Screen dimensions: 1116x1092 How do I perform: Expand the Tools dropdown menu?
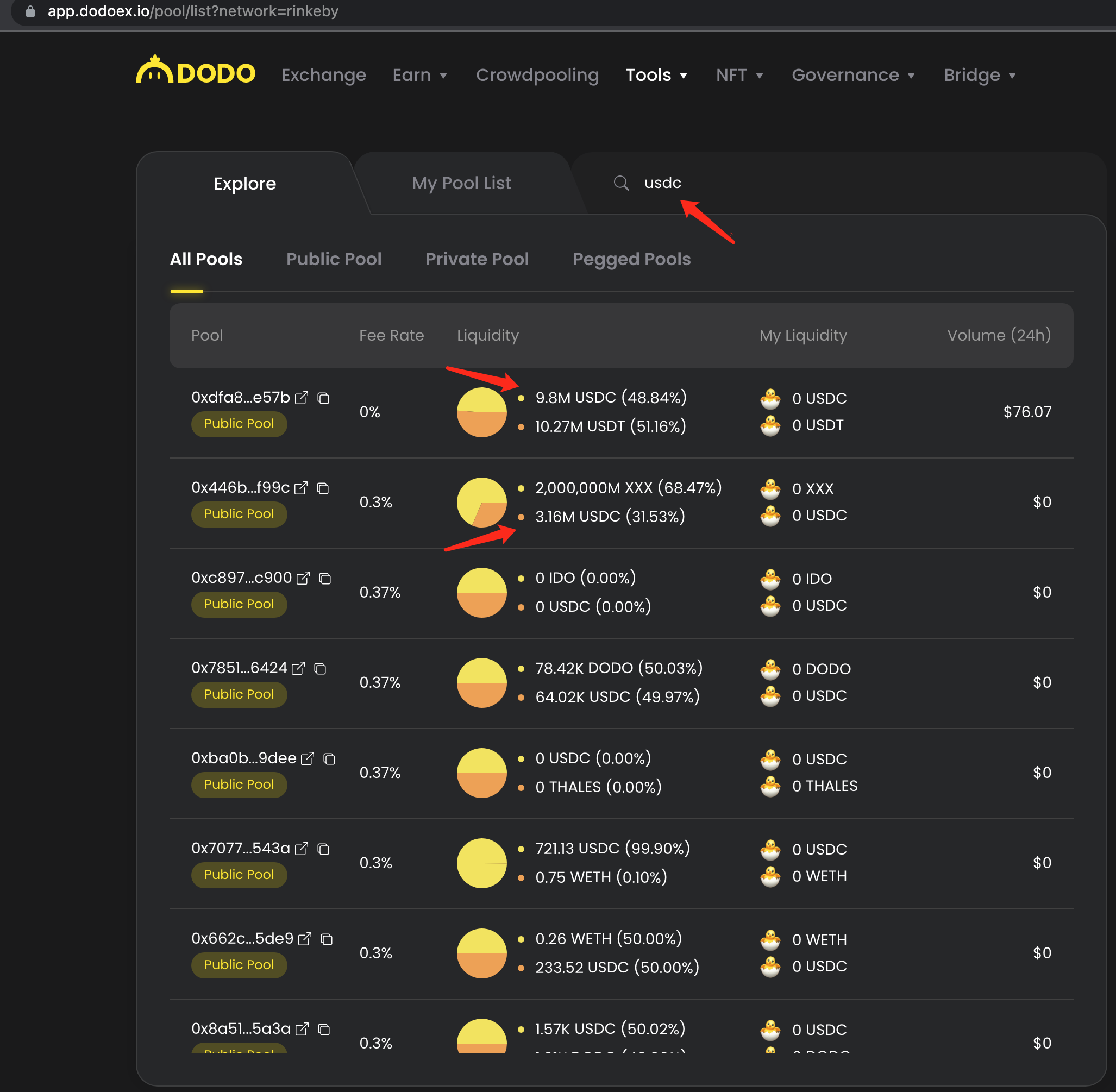(656, 75)
